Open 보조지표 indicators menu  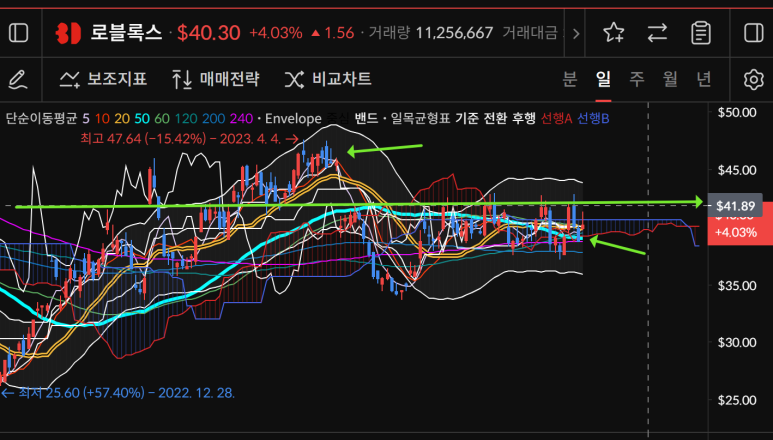(x=103, y=79)
